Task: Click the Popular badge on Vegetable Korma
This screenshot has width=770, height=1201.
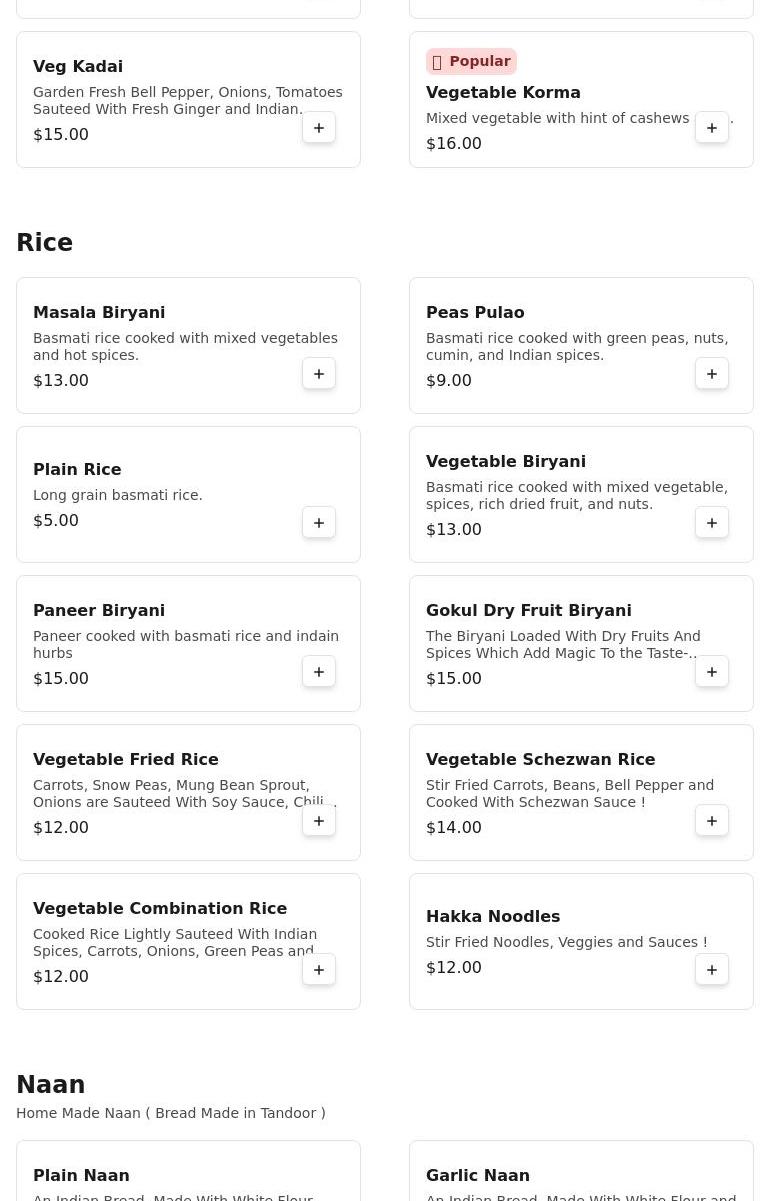Action: (x=471, y=61)
